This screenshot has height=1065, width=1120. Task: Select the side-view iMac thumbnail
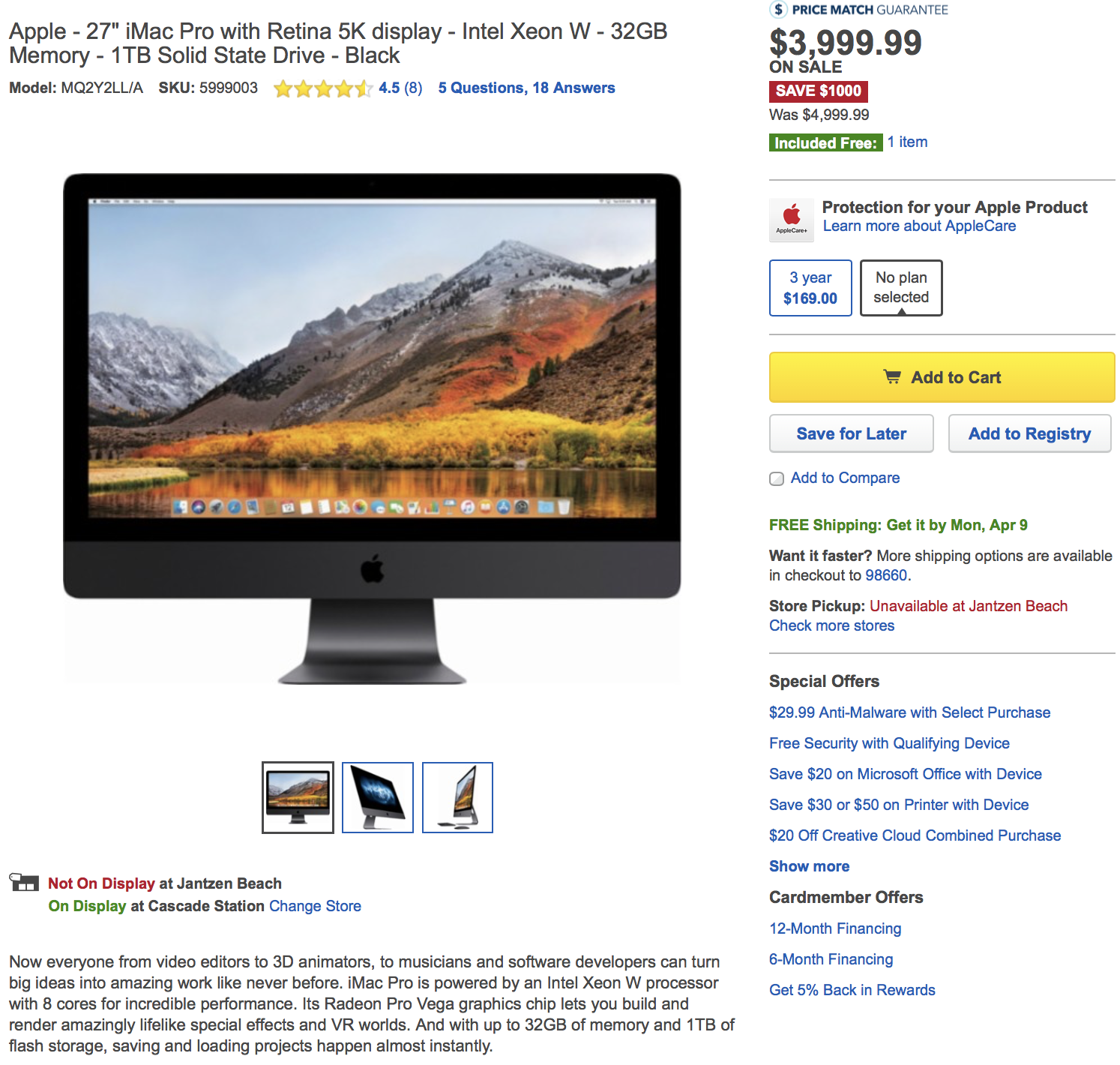[x=457, y=797]
